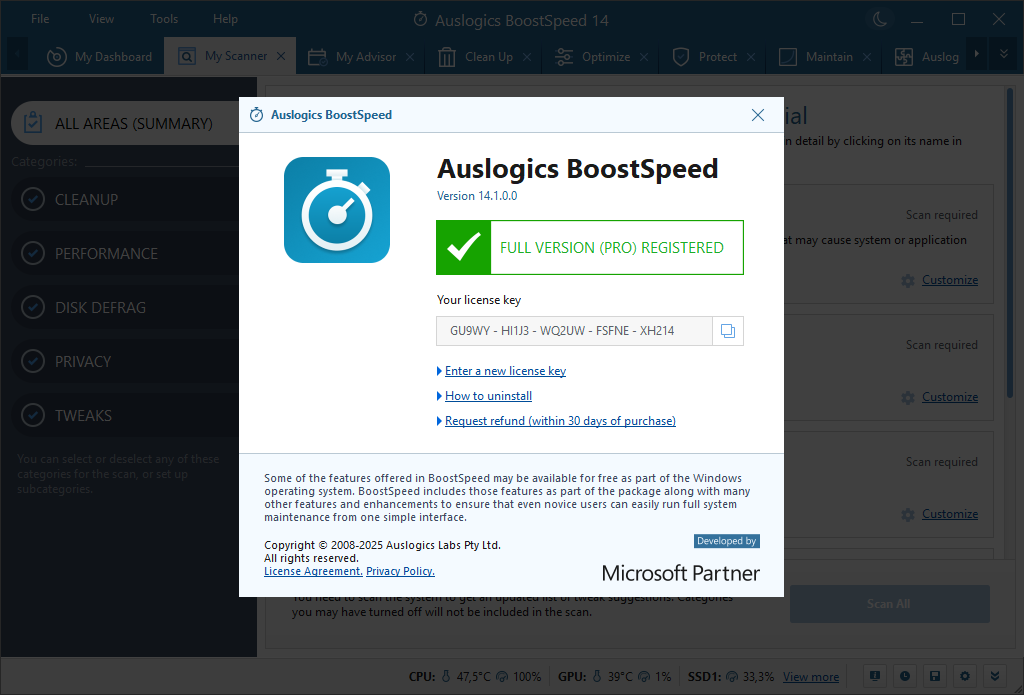This screenshot has height=695, width=1024.
Task: Open the Privacy Policy link
Action: click(x=400, y=571)
